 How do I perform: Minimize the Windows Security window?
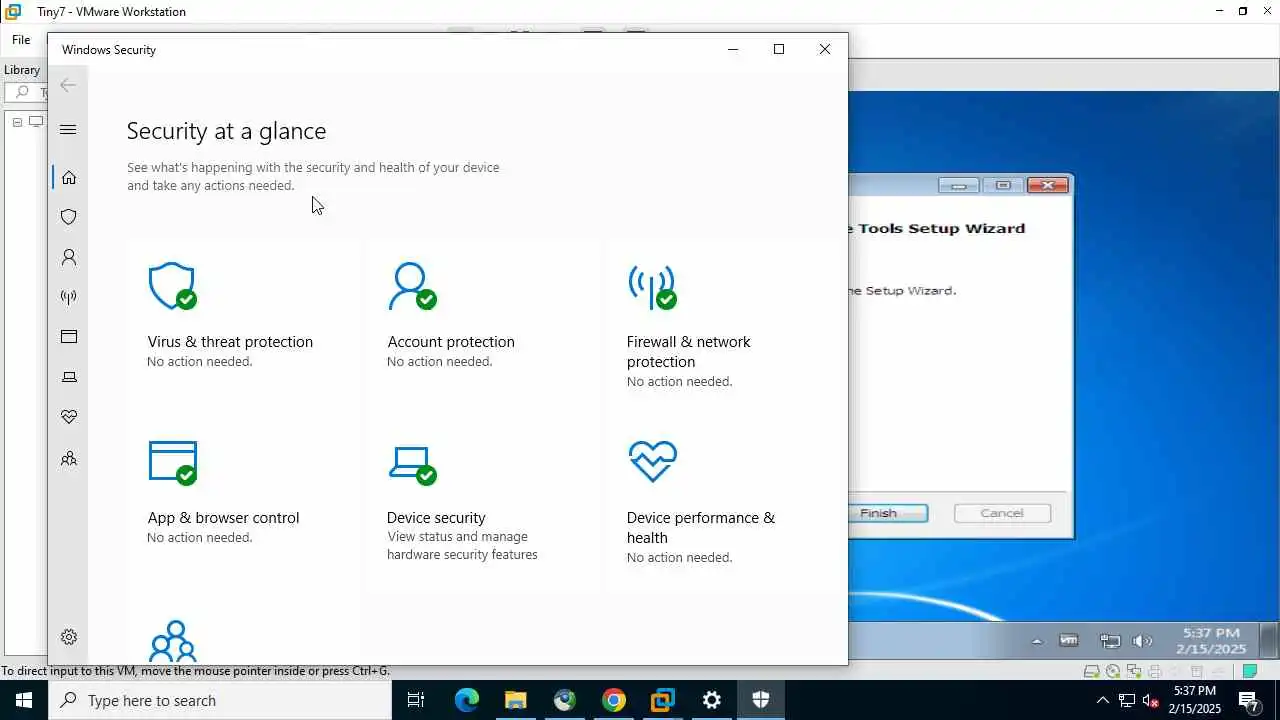[x=733, y=49]
